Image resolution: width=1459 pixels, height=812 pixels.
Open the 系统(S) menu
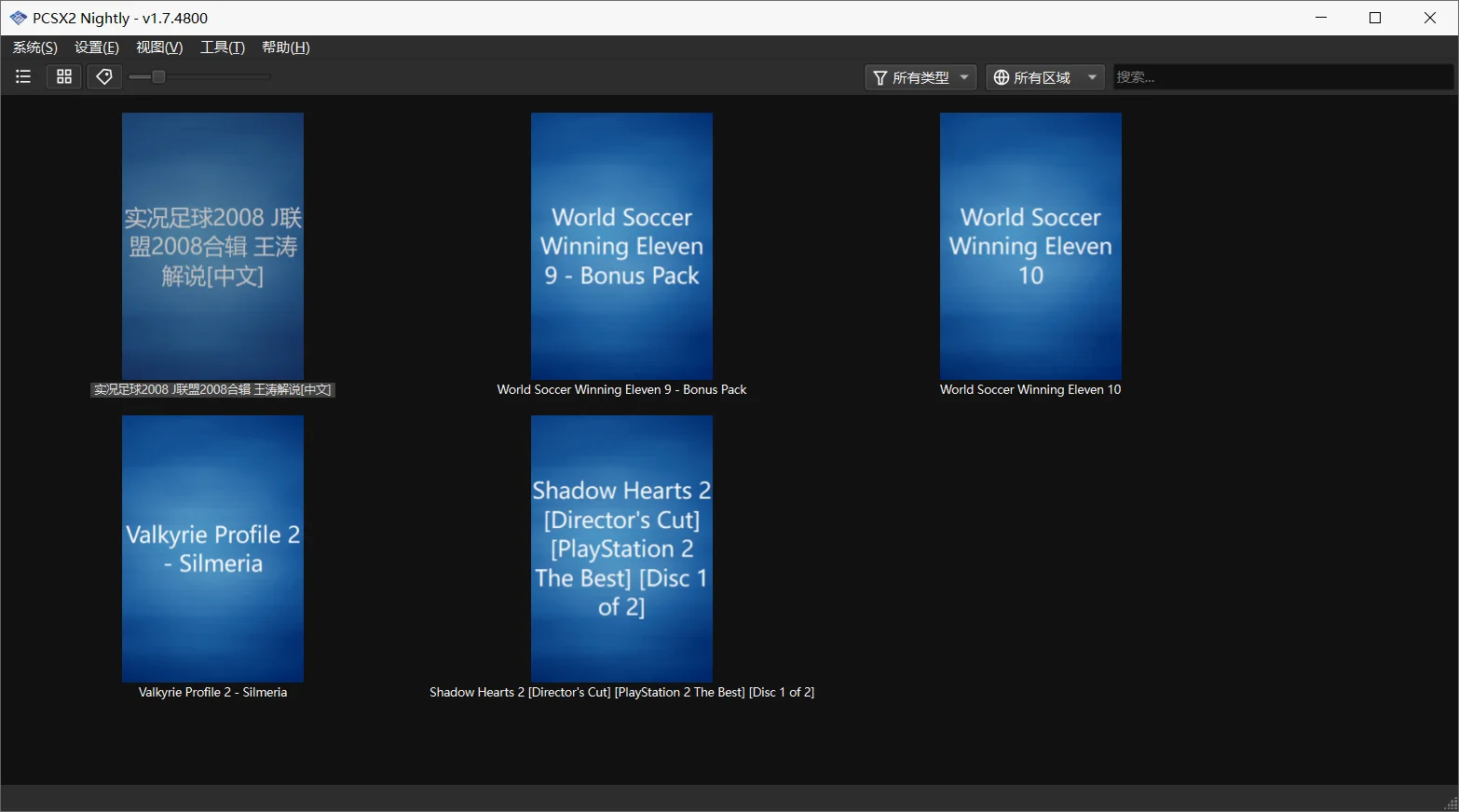pos(35,47)
